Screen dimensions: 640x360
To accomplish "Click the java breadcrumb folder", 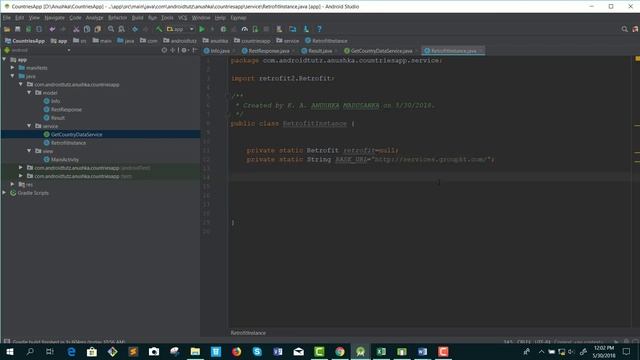I will (126, 41).
